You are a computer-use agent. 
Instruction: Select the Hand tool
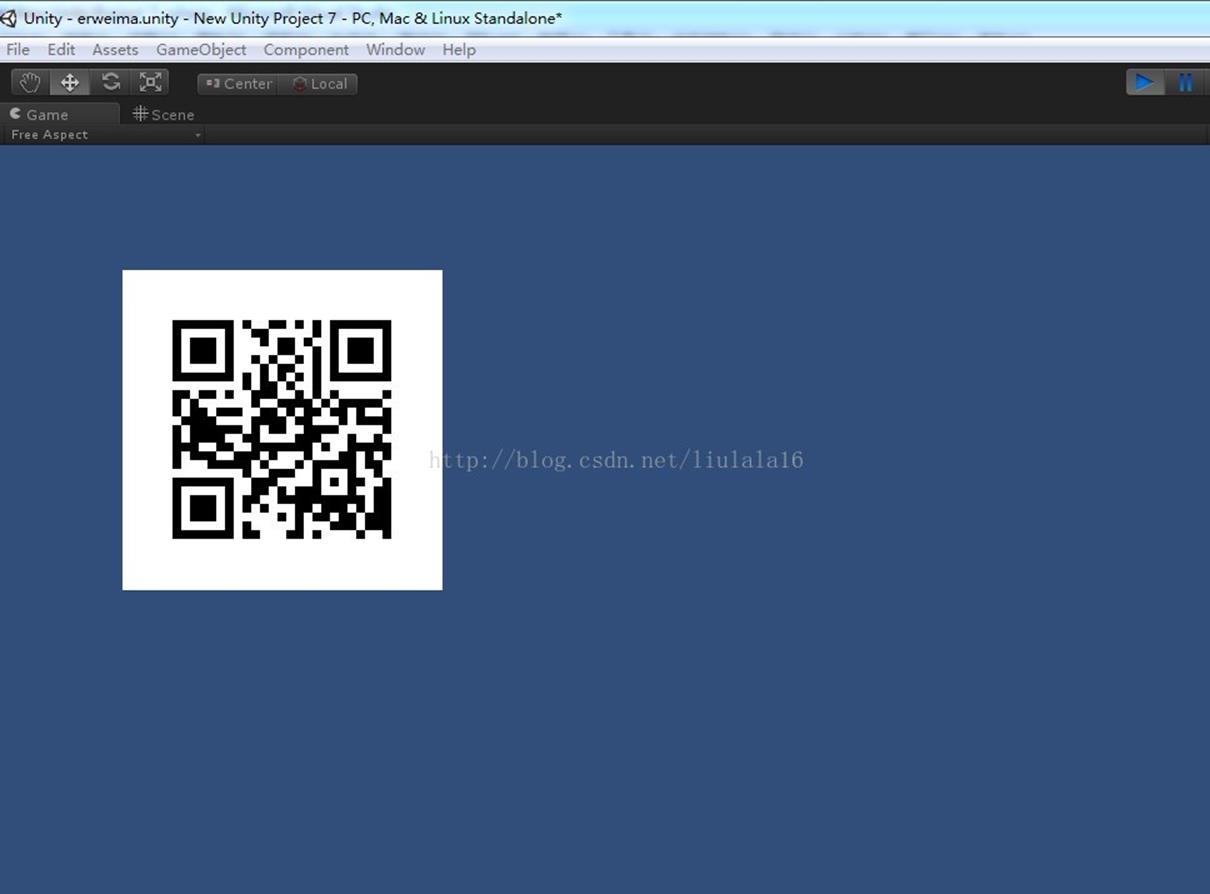(31, 83)
